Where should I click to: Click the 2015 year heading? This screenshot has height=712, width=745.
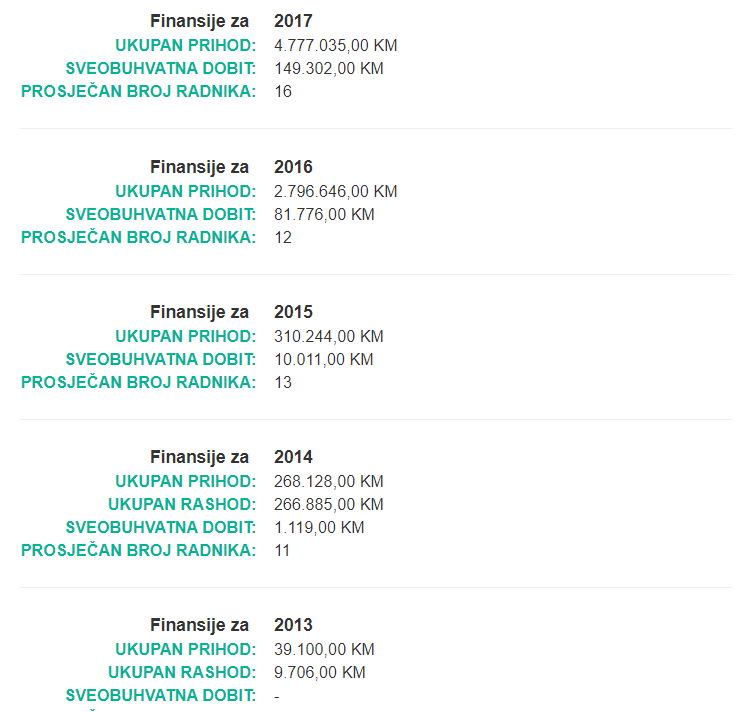(x=293, y=312)
